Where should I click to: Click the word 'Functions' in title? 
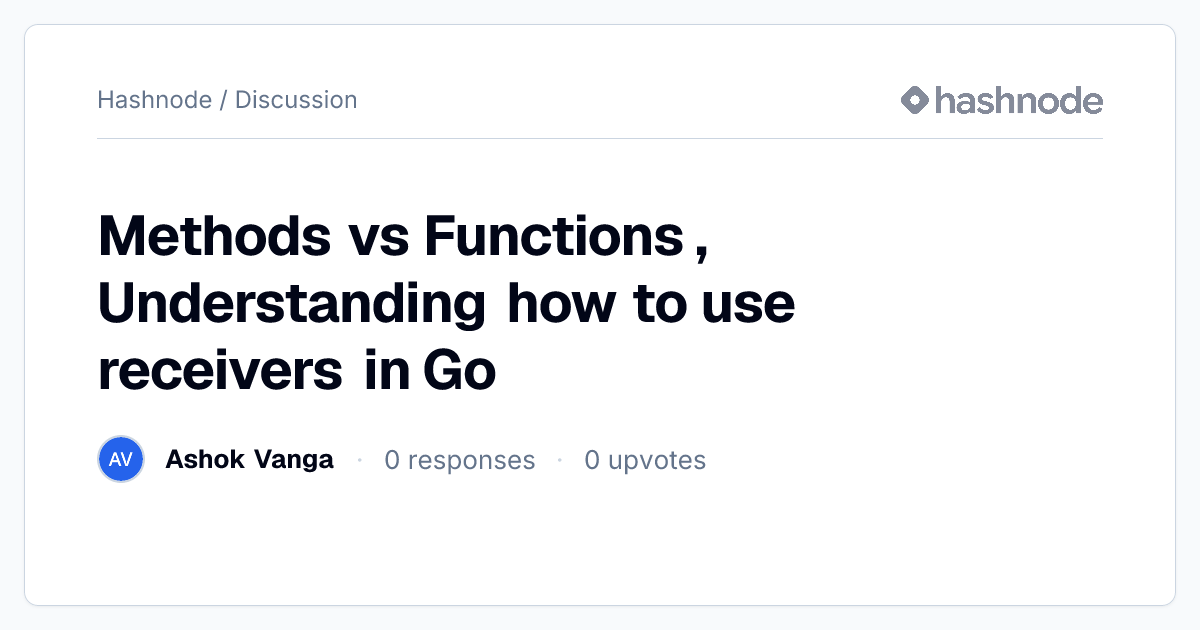[x=554, y=237]
